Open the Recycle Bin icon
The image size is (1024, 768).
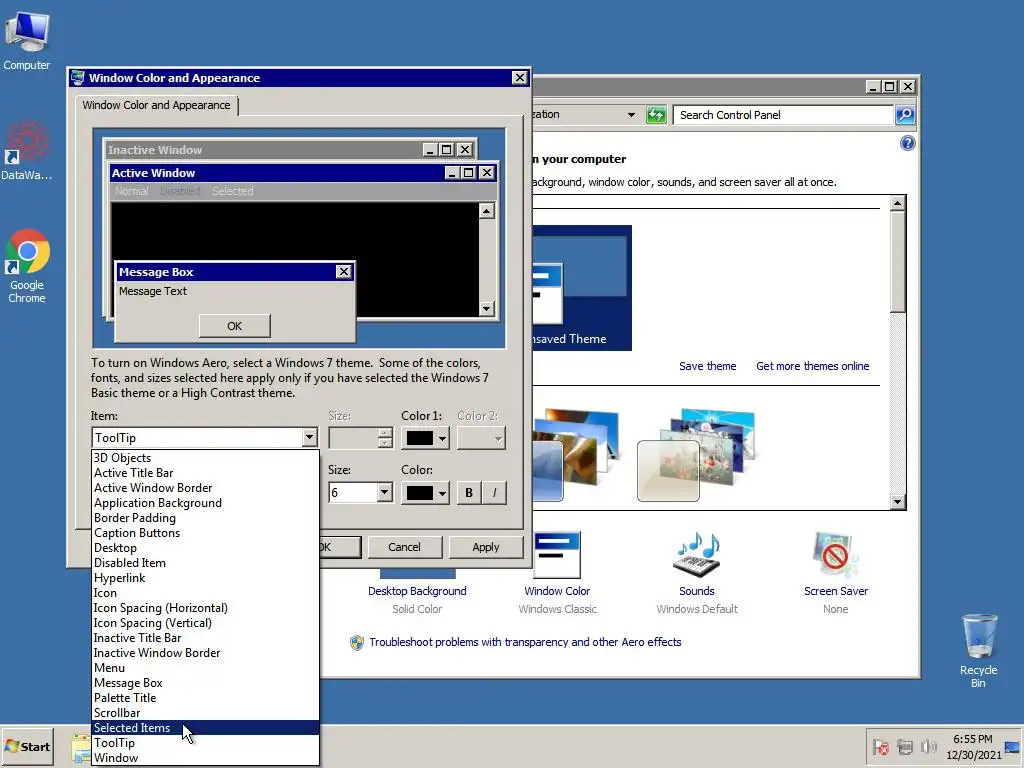pyautogui.click(x=978, y=650)
